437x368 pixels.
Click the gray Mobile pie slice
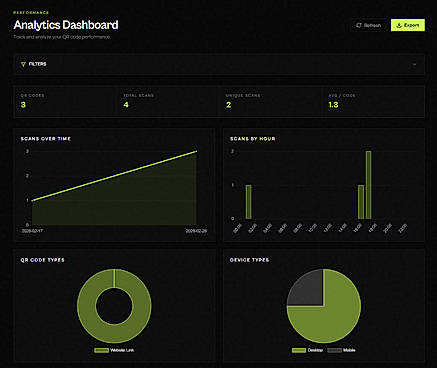[x=308, y=289]
